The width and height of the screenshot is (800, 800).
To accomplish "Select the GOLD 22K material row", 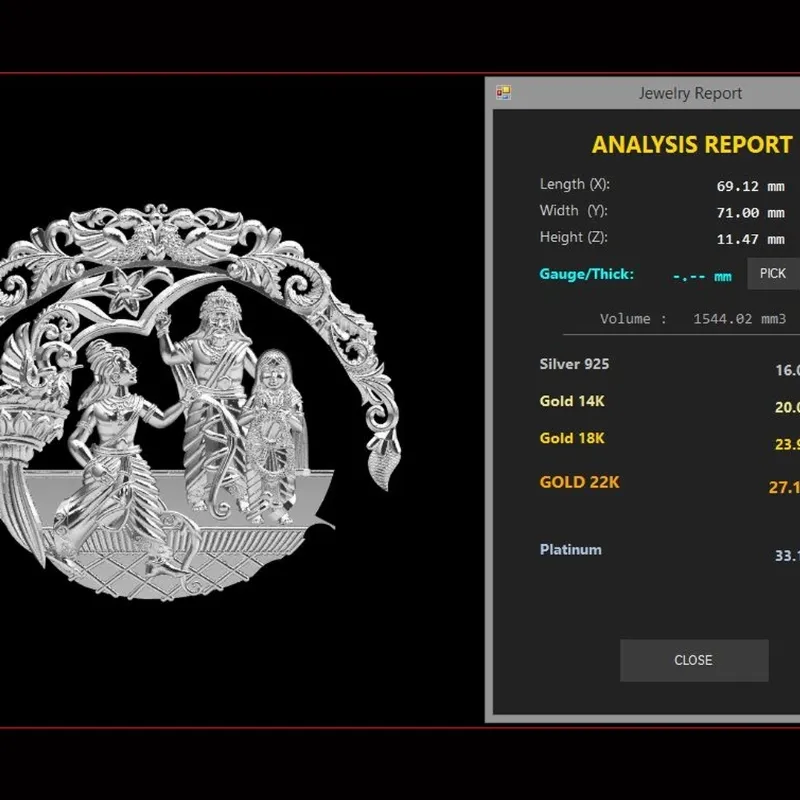I will pos(669,484).
